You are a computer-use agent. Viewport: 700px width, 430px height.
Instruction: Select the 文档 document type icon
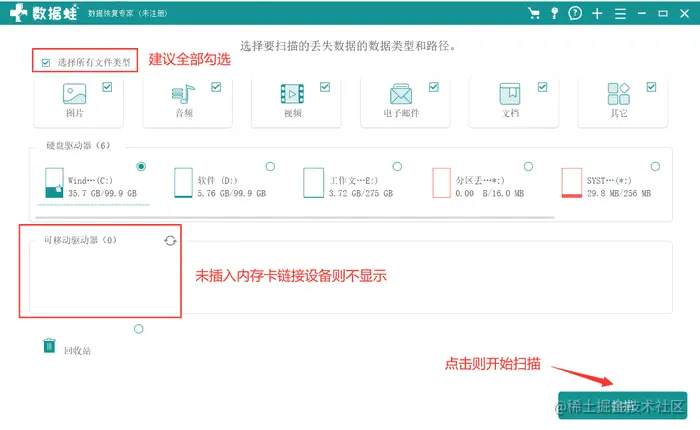pyautogui.click(x=510, y=94)
